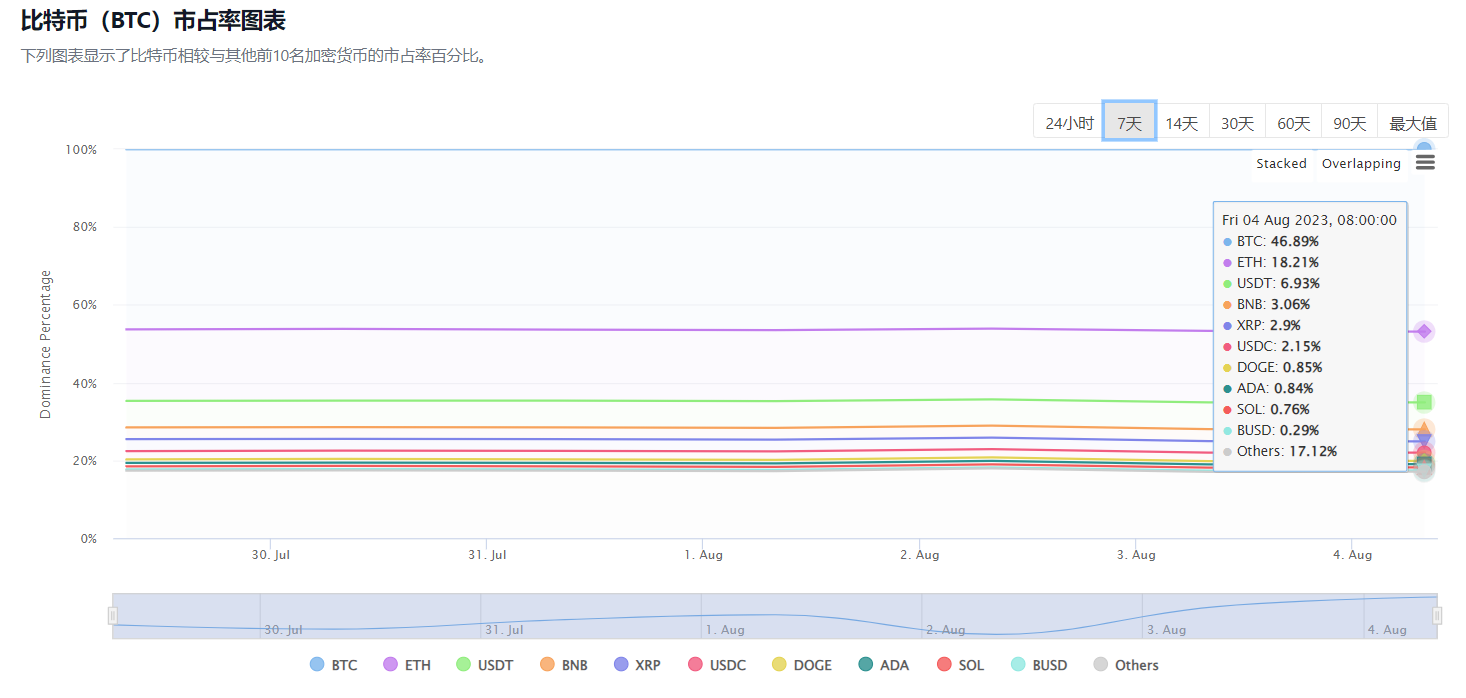This screenshot has height=698, width=1466.
Task: Select the 24小时 time range tab
Action: click(1069, 123)
